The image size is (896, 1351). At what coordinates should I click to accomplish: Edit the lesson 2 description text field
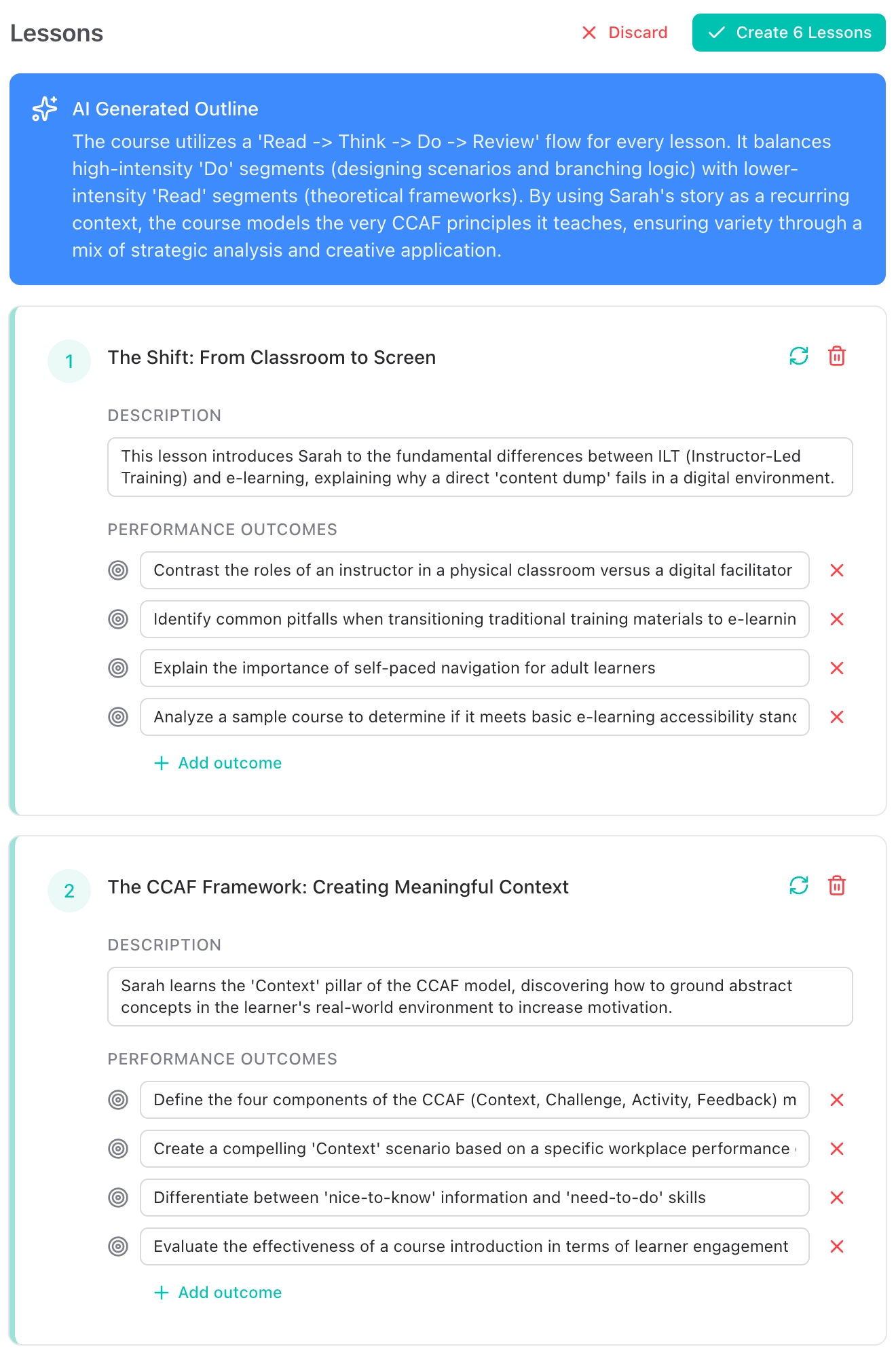(479, 997)
